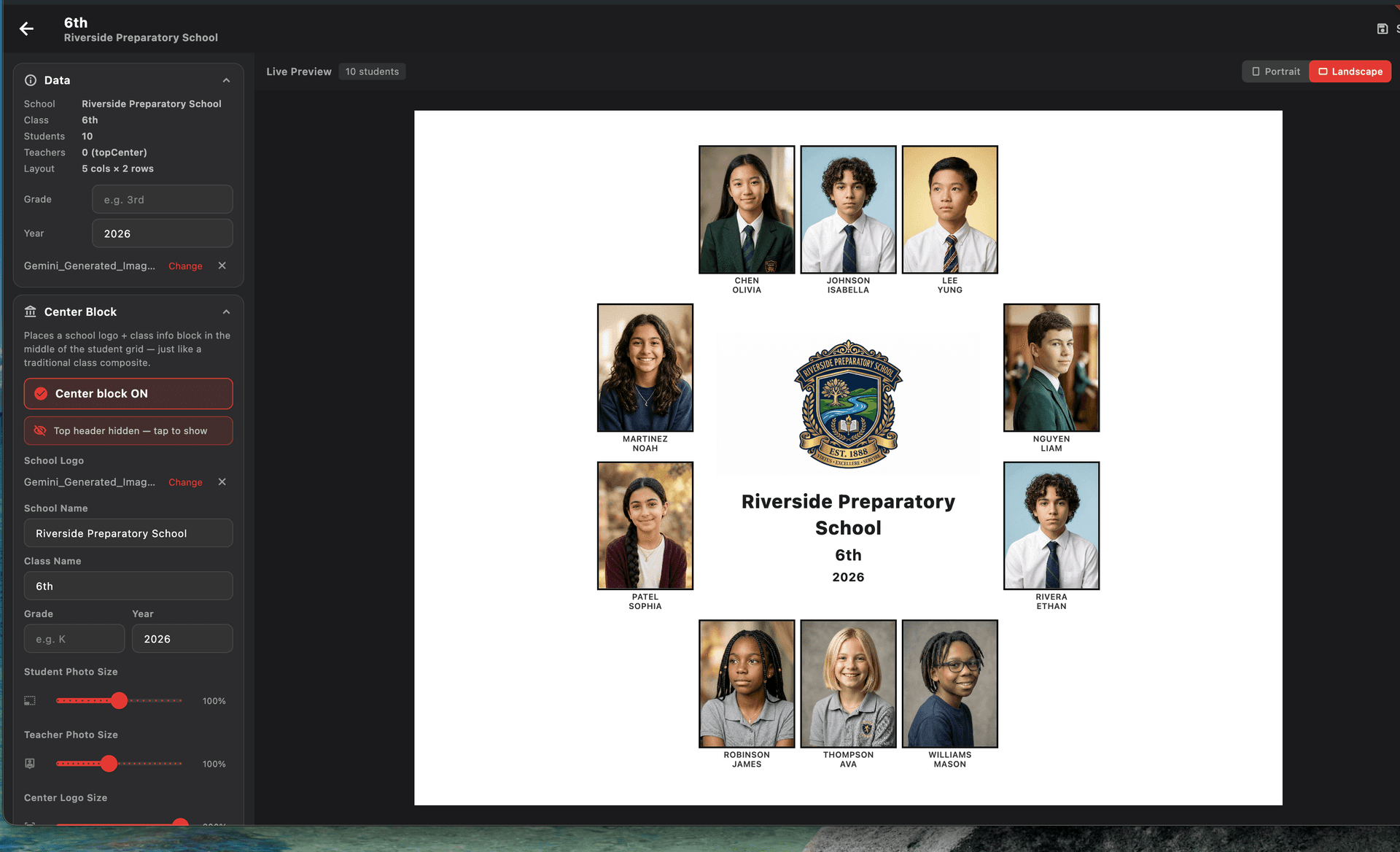
Task: Click the photo-frame icon beside Student Photo Size slider
Action: click(x=30, y=700)
